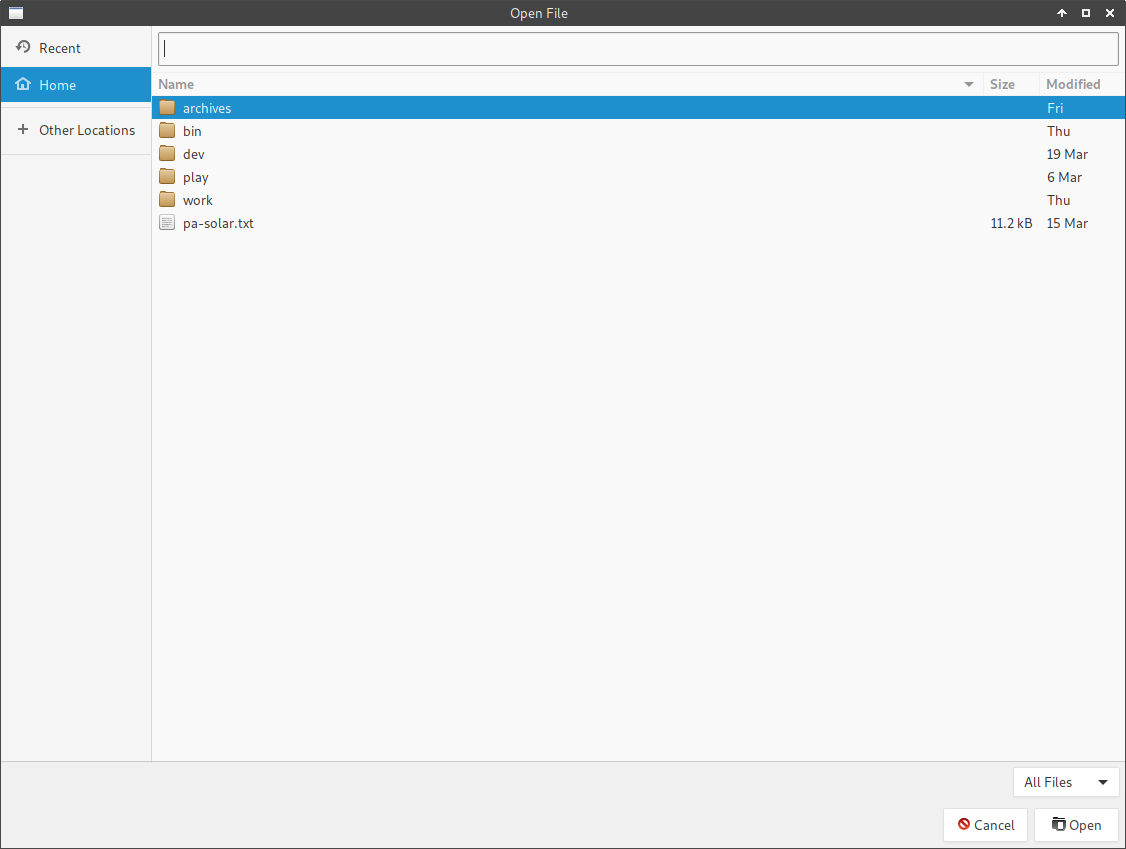Click the Name column sort arrow
1126x849 pixels.
[x=968, y=85]
